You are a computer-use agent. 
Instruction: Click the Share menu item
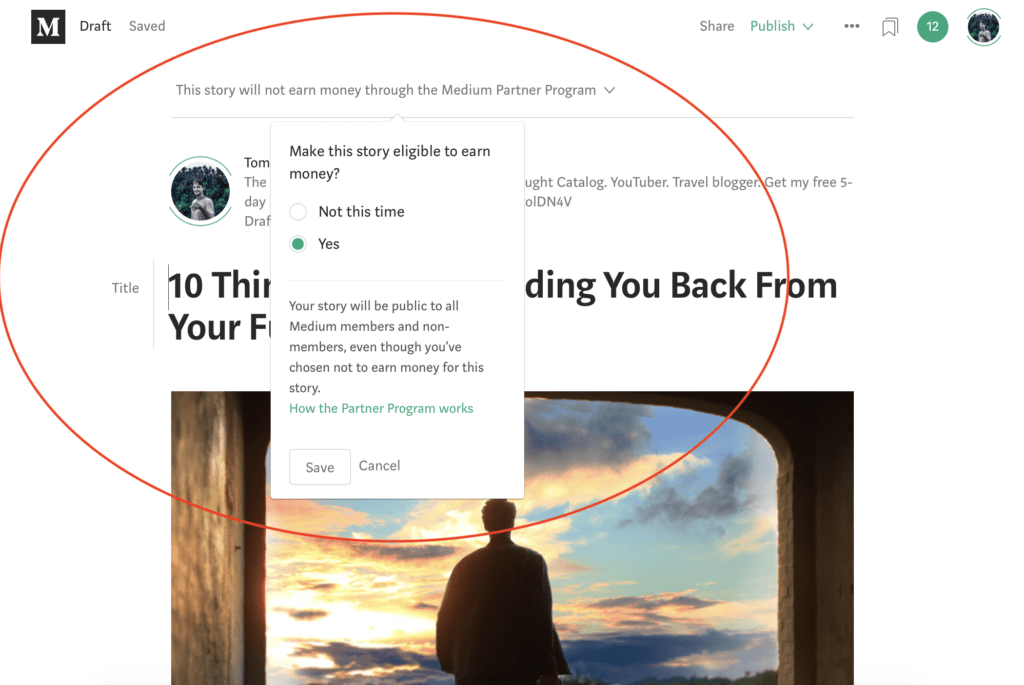click(x=716, y=26)
